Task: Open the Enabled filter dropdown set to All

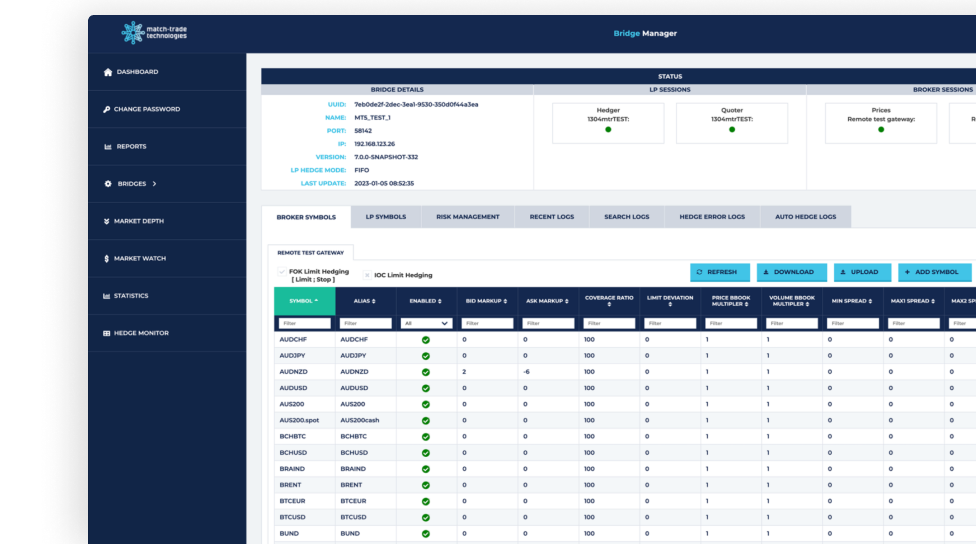Action: point(426,324)
